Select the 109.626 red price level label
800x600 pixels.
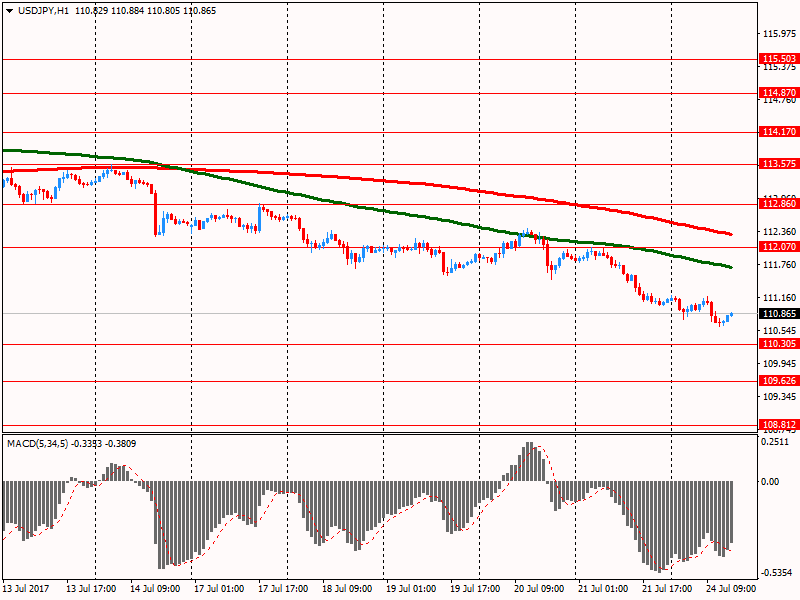[779, 381]
